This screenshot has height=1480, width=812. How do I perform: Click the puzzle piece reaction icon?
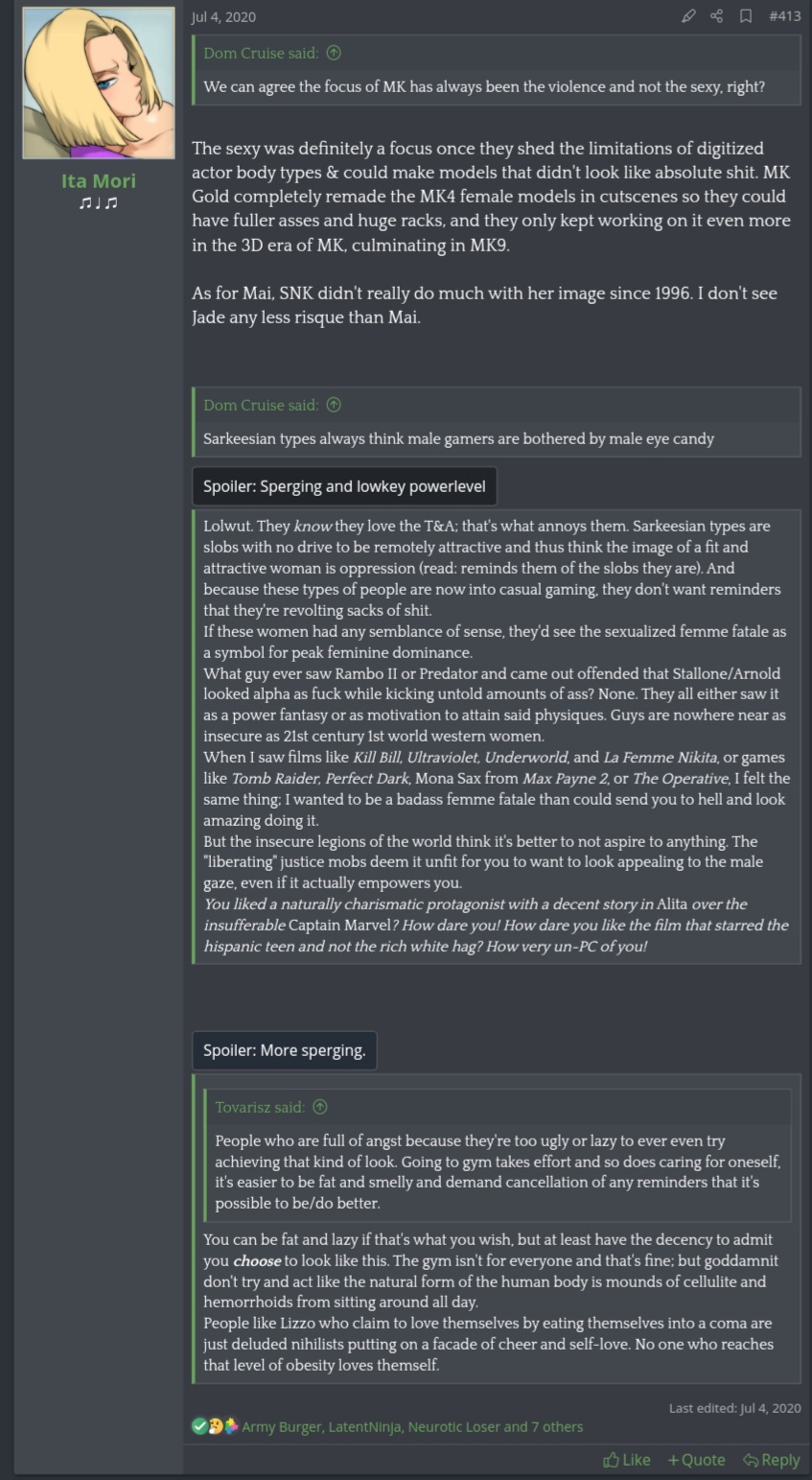[231, 1426]
